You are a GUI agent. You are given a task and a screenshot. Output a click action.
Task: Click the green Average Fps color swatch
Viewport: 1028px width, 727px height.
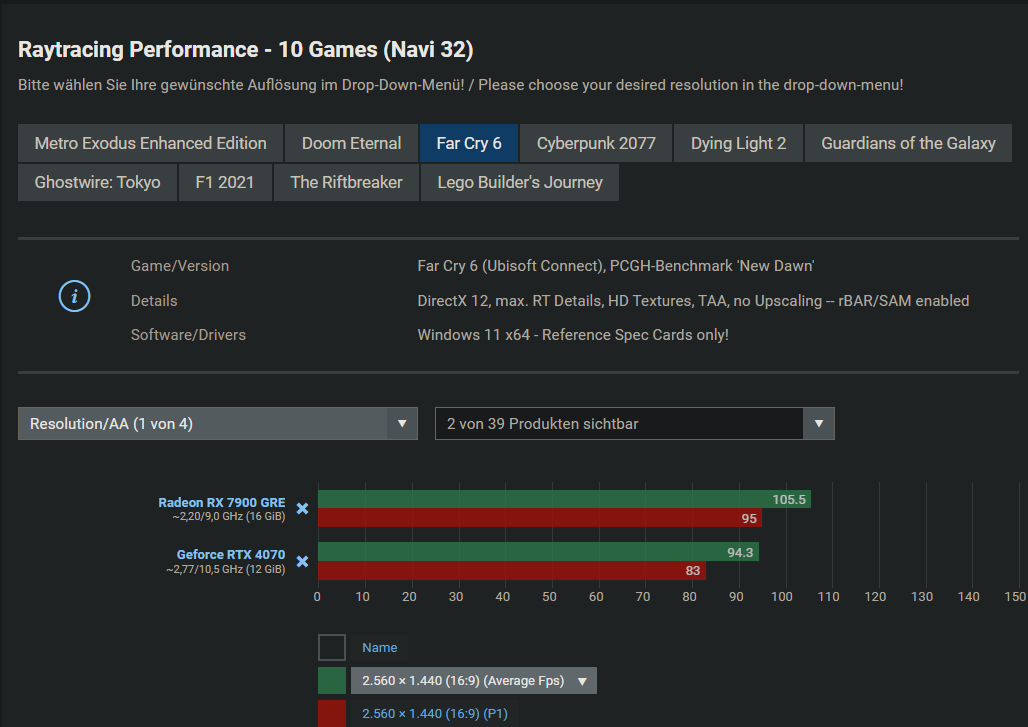(332, 680)
